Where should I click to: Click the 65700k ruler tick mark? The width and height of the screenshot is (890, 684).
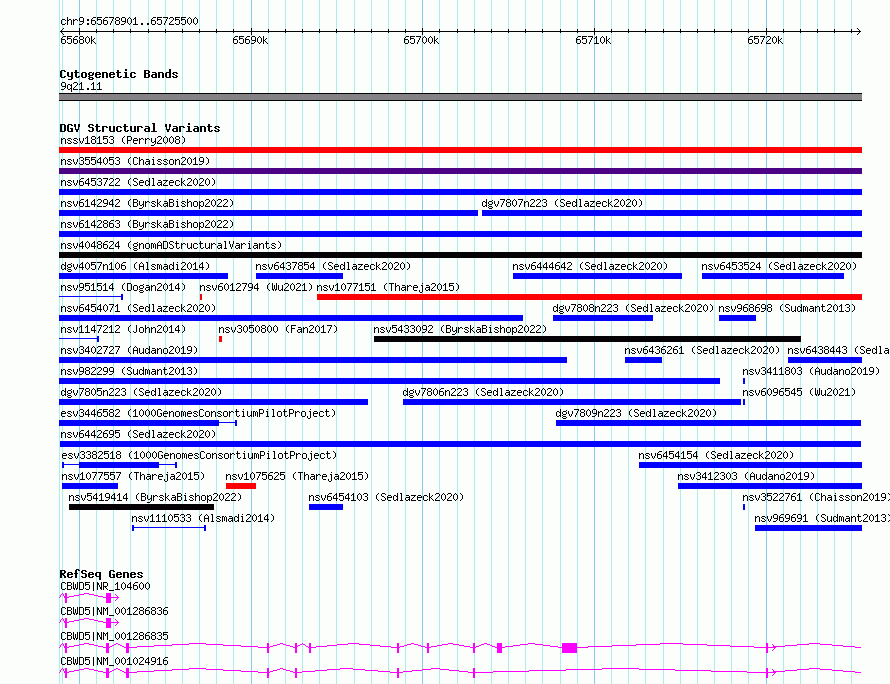[x=422, y=32]
